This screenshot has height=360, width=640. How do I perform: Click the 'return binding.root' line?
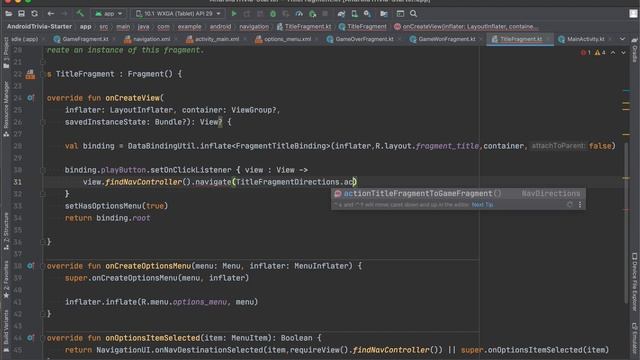click(x=107, y=218)
